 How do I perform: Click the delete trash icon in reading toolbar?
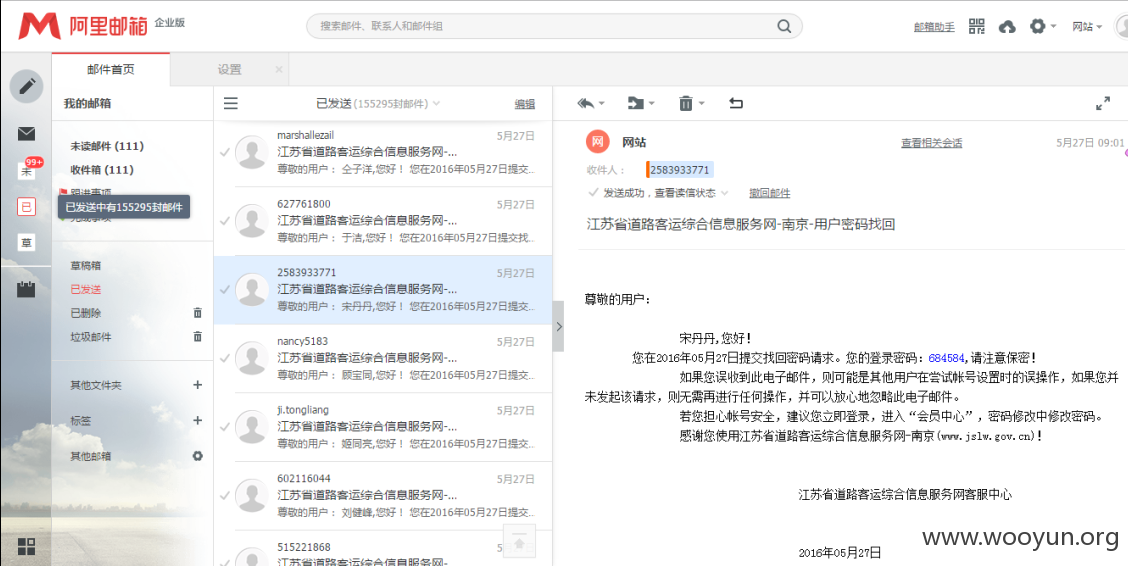[x=686, y=104]
